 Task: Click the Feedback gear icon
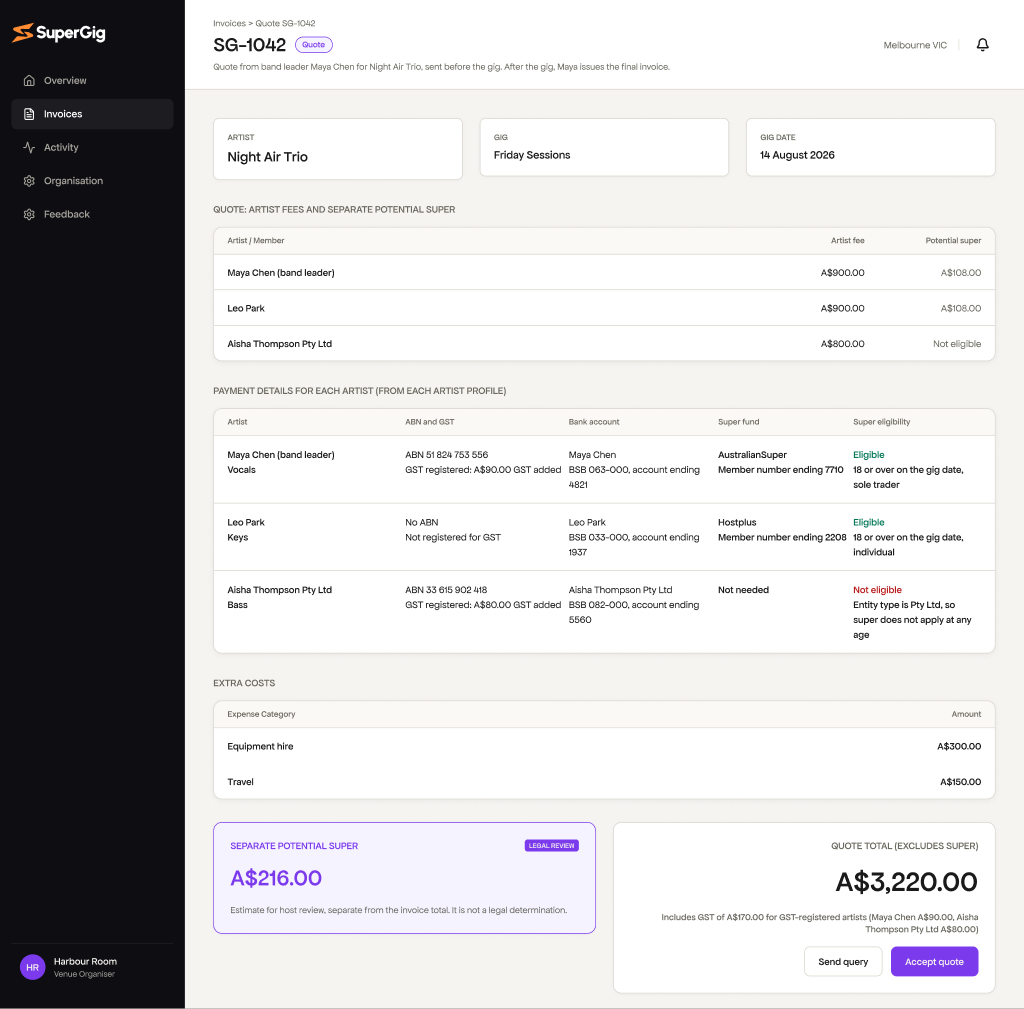(29, 214)
